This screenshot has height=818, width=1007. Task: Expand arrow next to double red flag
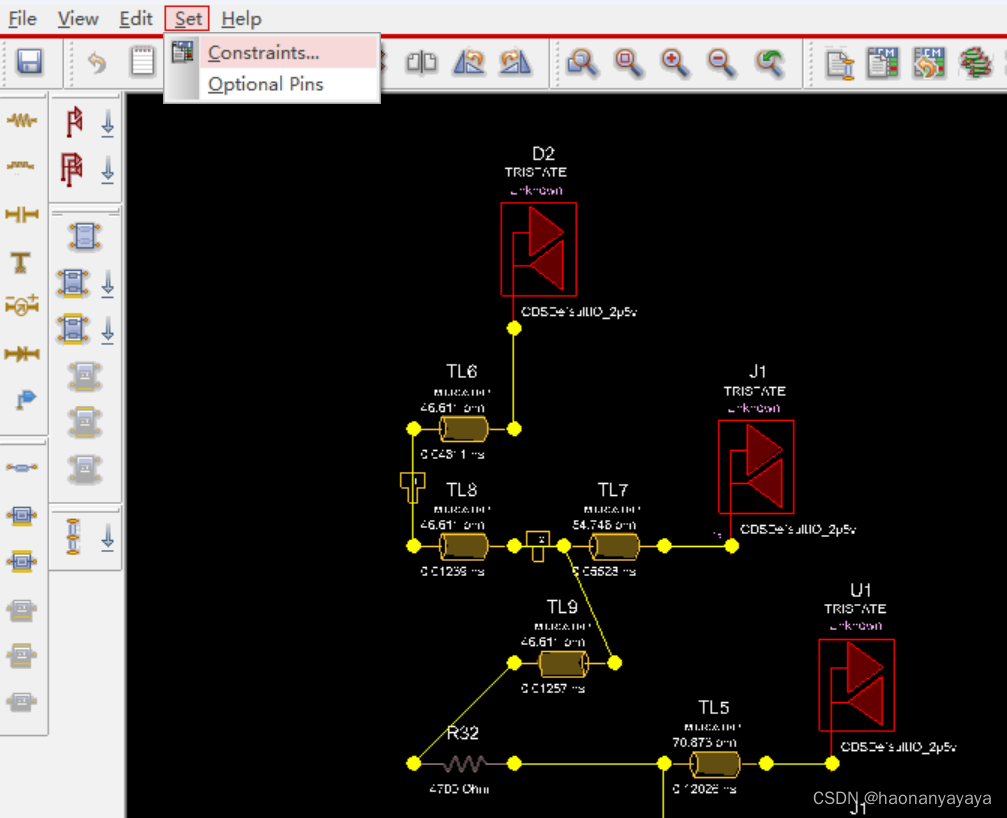[108, 170]
